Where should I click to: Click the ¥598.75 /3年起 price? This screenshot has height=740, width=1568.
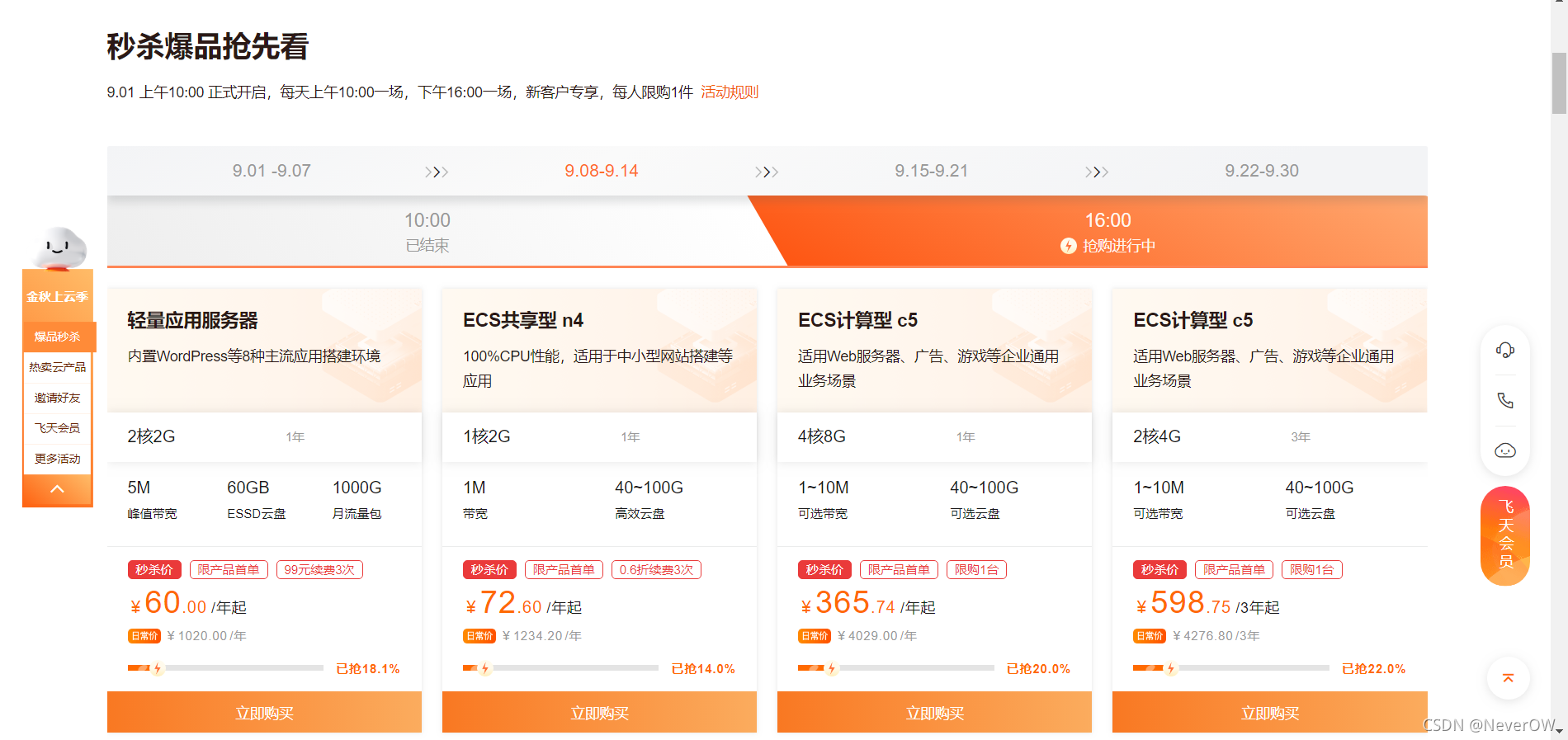1207,603
